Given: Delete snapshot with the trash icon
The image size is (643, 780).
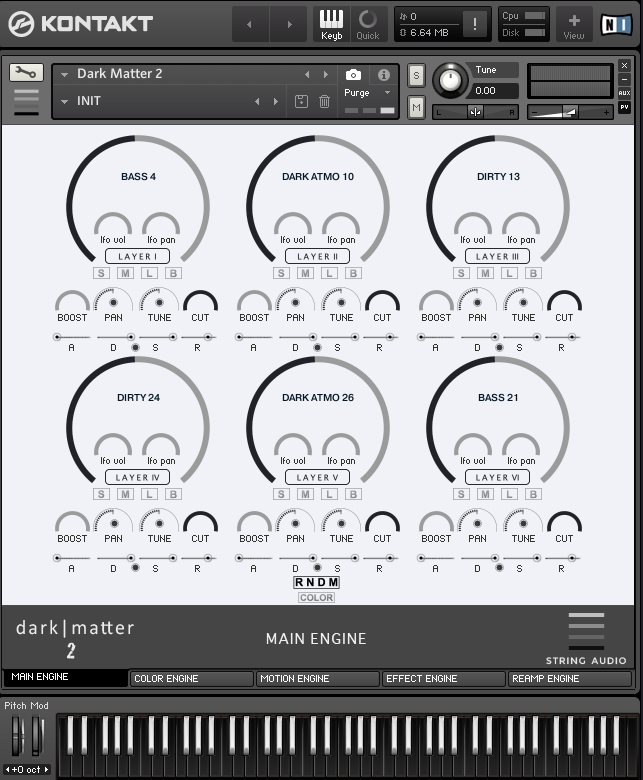Looking at the screenshot, I should coord(324,101).
